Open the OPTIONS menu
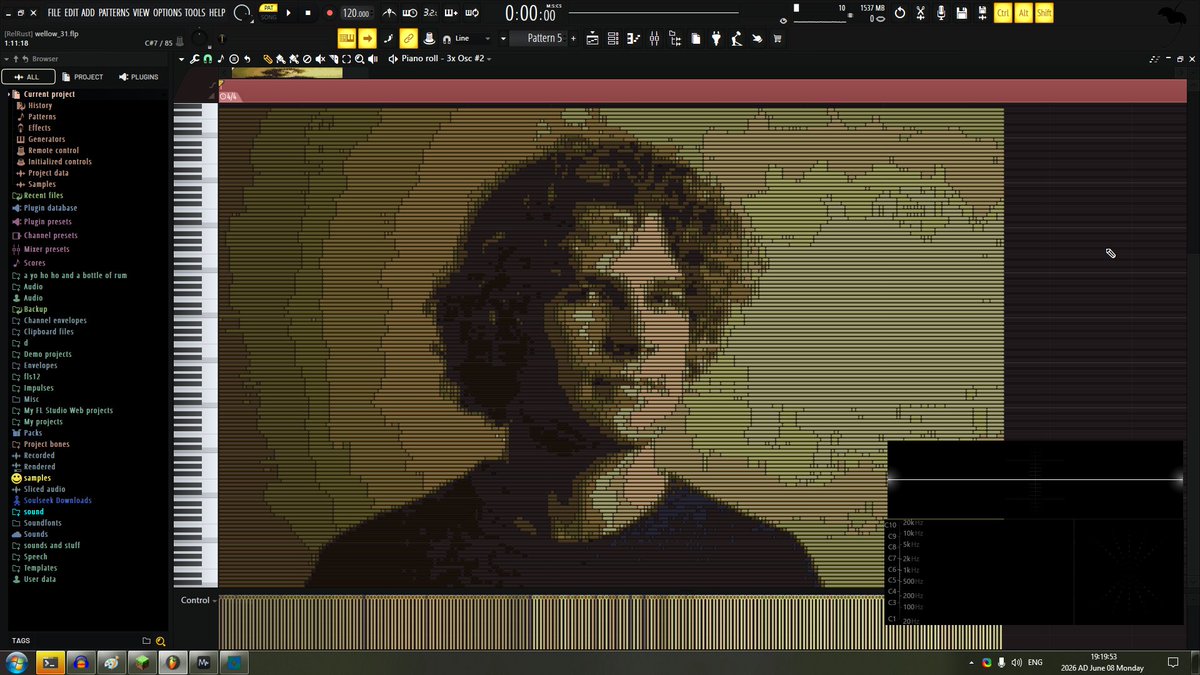The width and height of the screenshot is (1200, 675). pos(167,12)
